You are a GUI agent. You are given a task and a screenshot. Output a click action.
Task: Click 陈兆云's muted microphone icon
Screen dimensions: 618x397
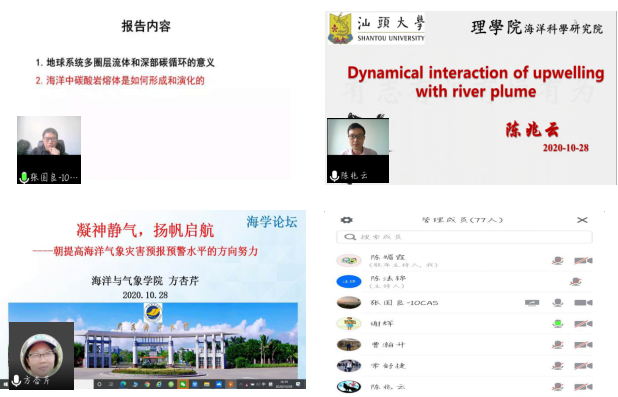point(558,387)
